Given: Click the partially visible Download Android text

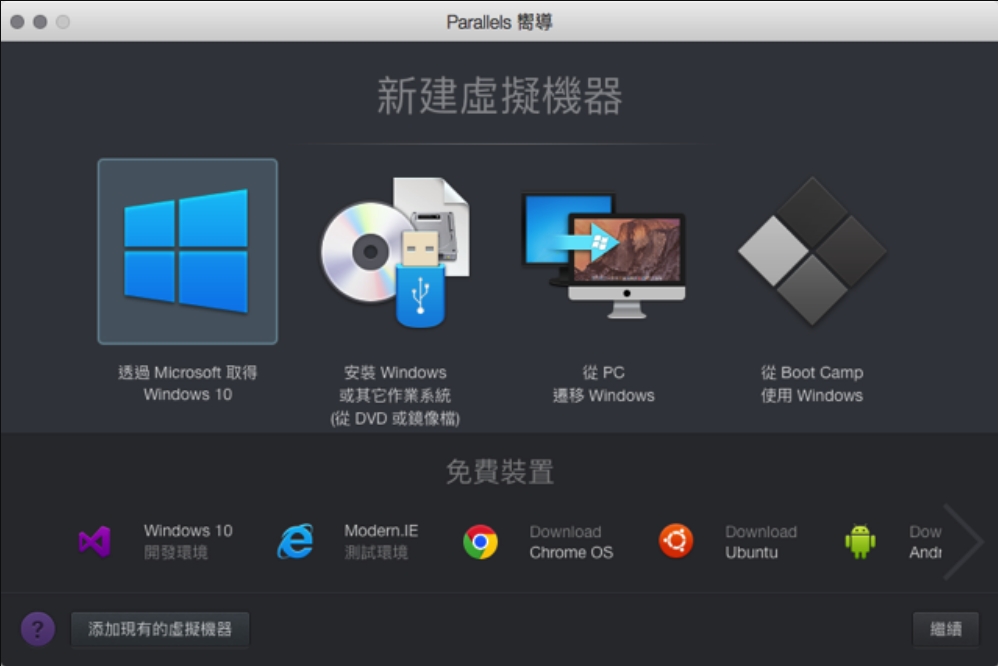Looking at the screenshot, I should point(925,542).
